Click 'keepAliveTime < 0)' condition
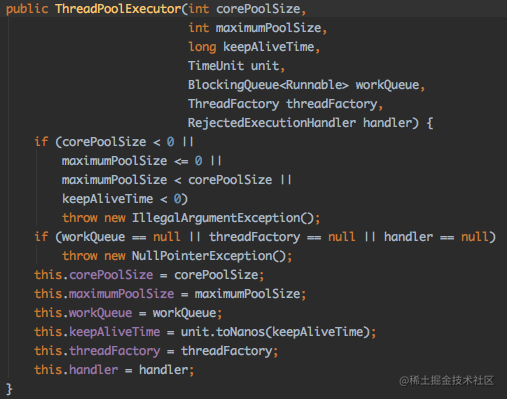This screenshot has height=399, width=507. pos(125,199)
